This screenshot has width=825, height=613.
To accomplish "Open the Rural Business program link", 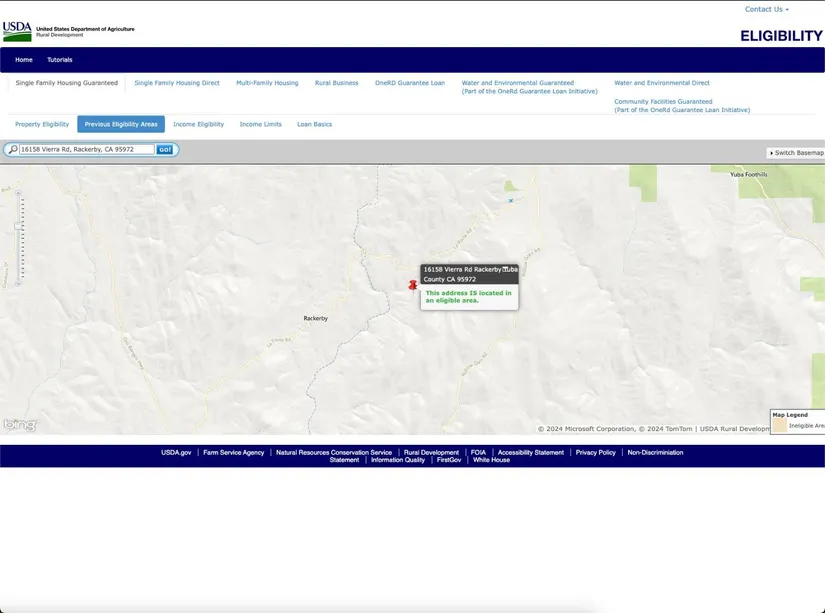I will 336,83.
